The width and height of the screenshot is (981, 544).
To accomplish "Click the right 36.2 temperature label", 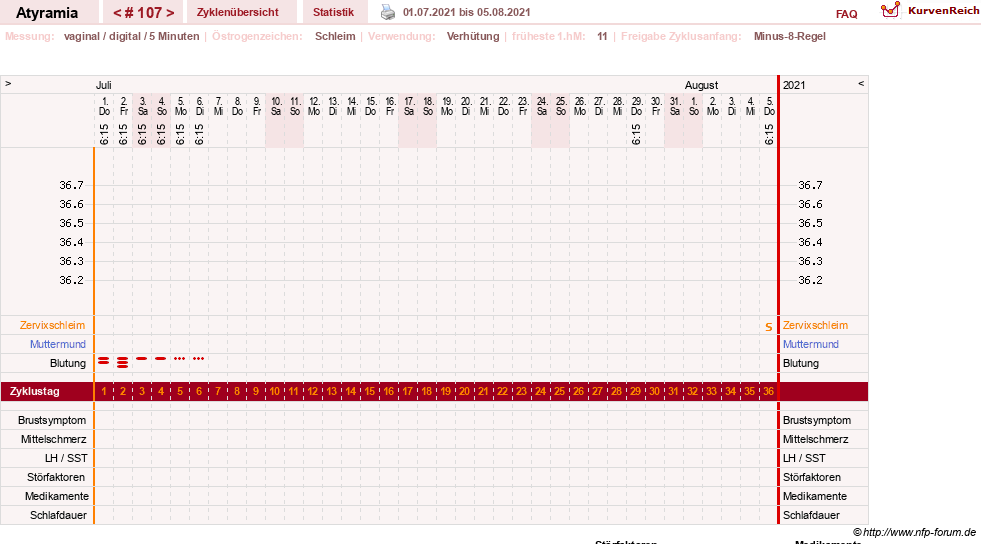I will pos(810,280).
